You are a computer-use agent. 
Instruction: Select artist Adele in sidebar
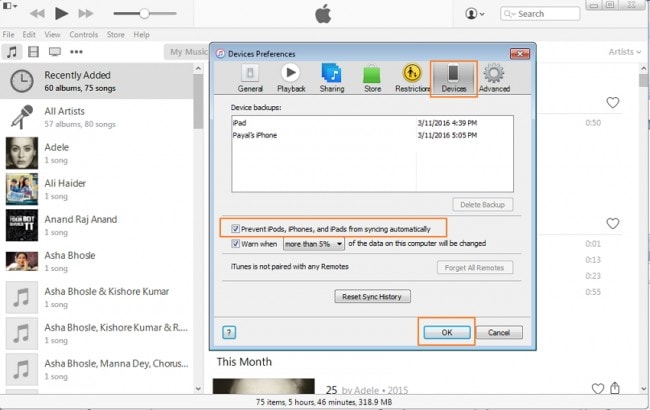coord(97,153)
